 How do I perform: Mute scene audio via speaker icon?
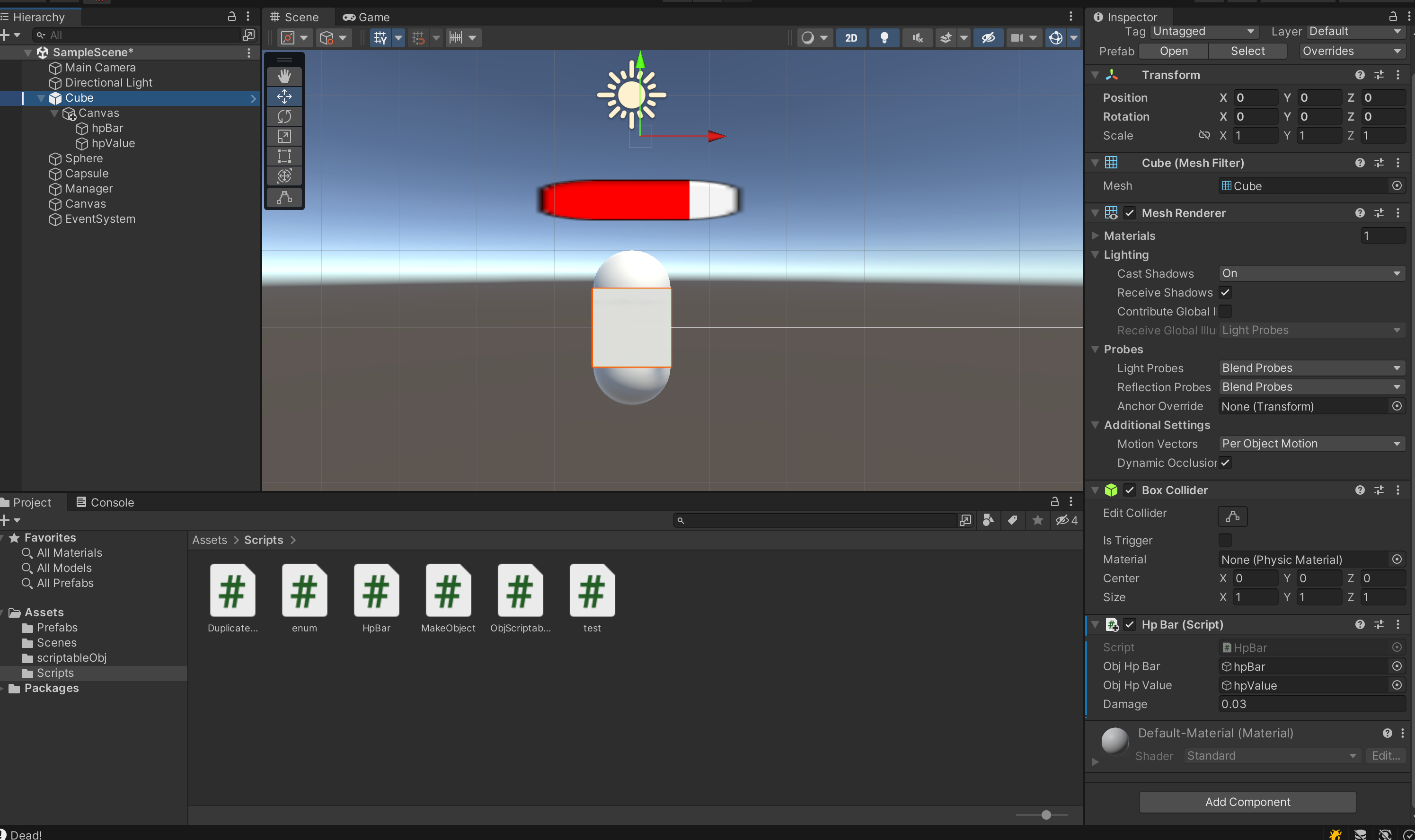click(x=917, y=38)
